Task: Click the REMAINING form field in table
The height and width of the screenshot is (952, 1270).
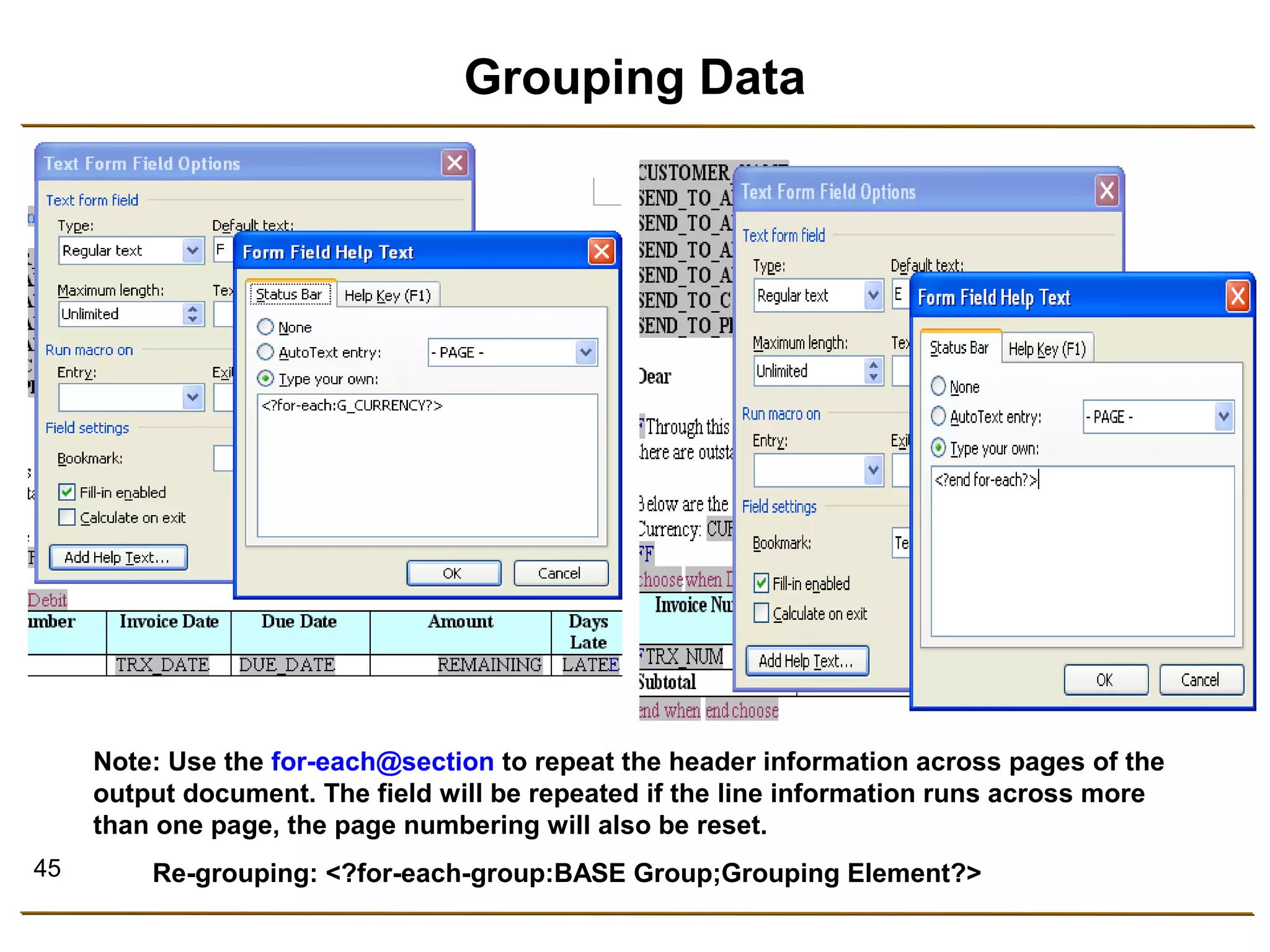Action: [489, 665]
